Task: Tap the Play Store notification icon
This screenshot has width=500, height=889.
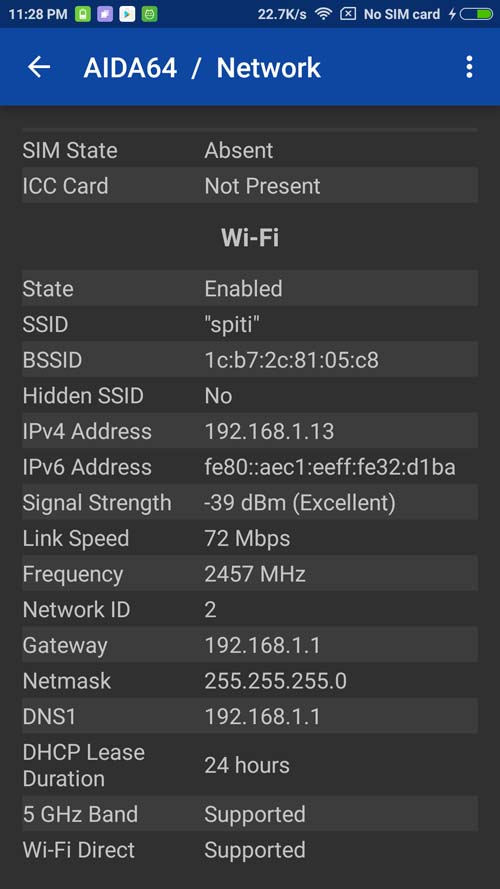Action: [127, 14]
